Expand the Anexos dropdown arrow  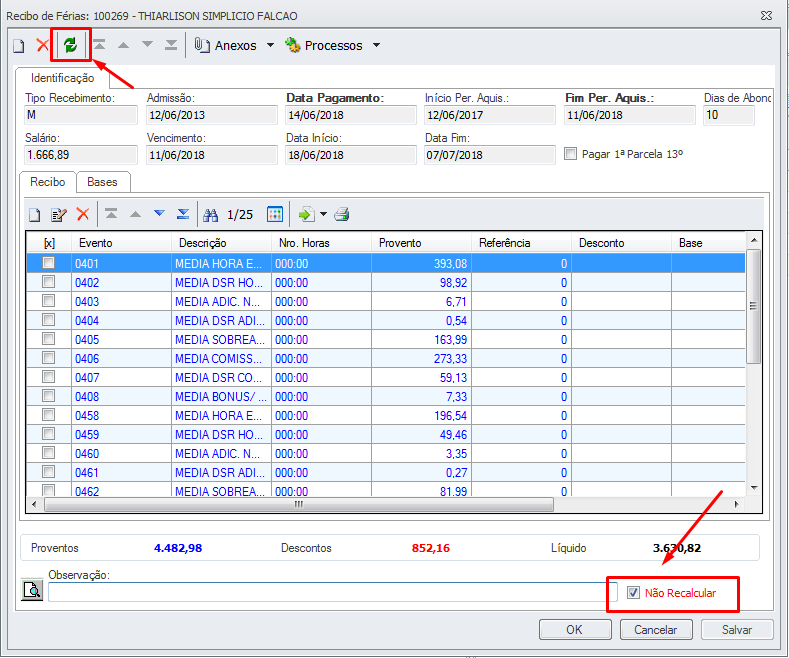(x=270, y=45)
